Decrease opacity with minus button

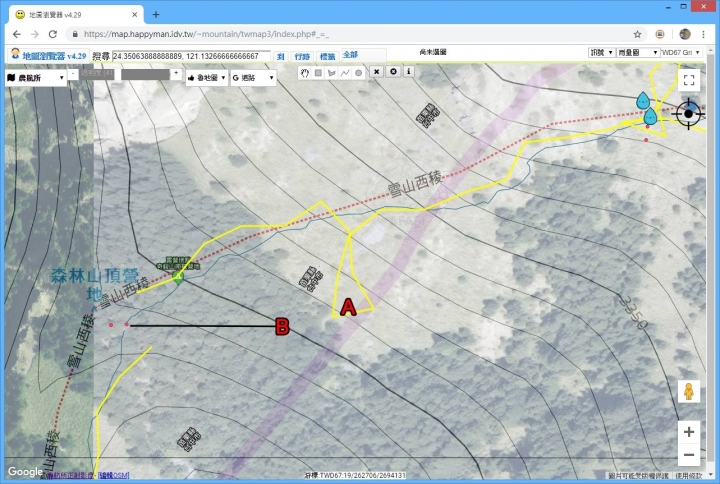click(73, 73)
